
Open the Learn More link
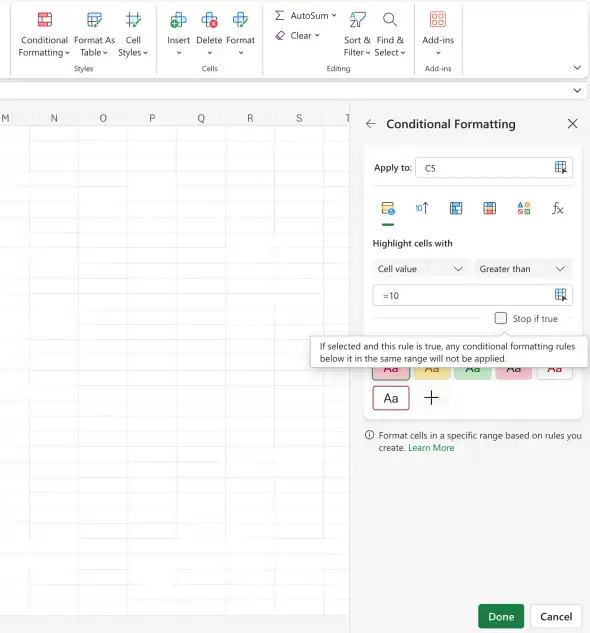[431, 448]
